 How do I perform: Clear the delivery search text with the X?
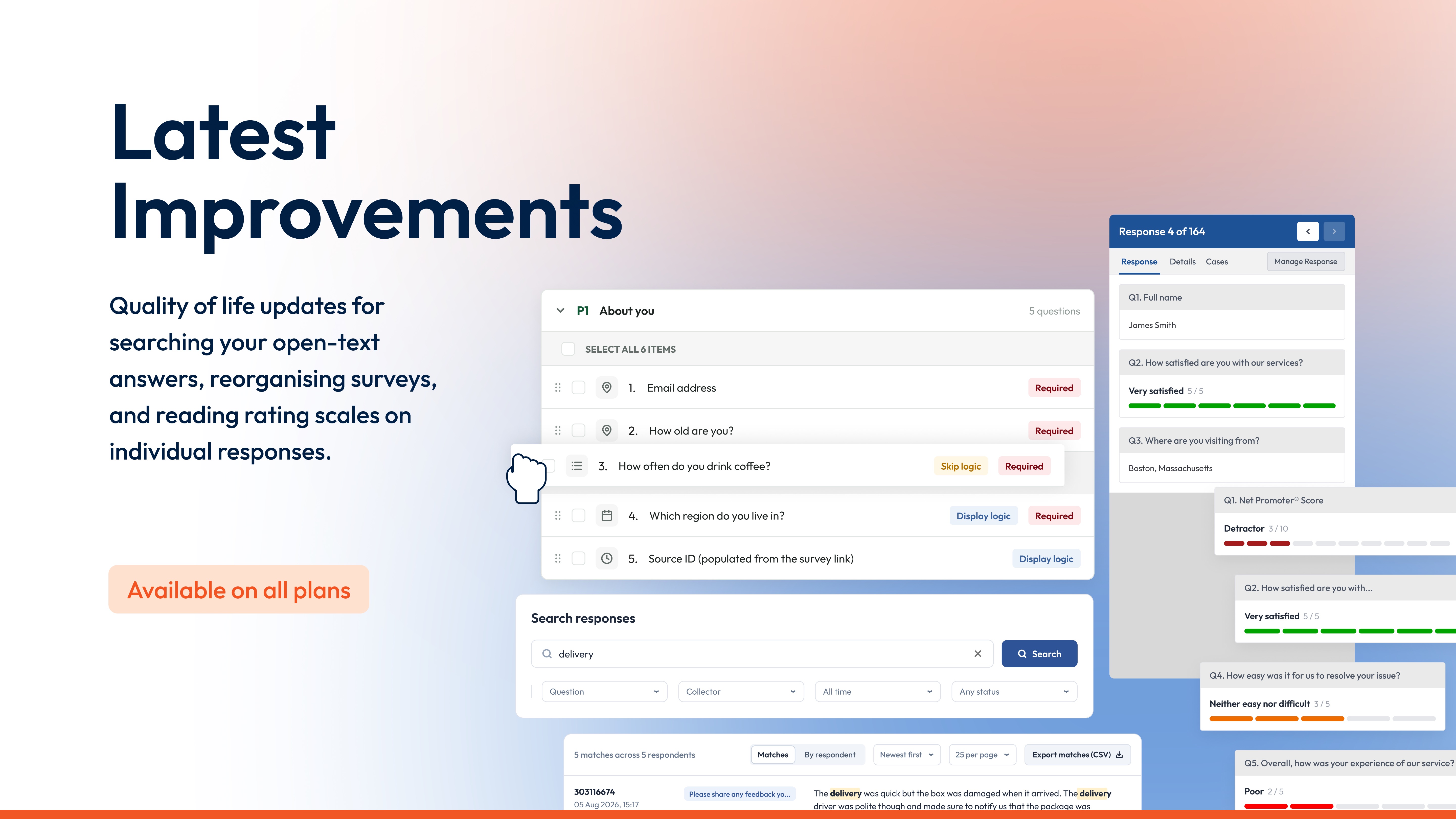tap(977, 654)
